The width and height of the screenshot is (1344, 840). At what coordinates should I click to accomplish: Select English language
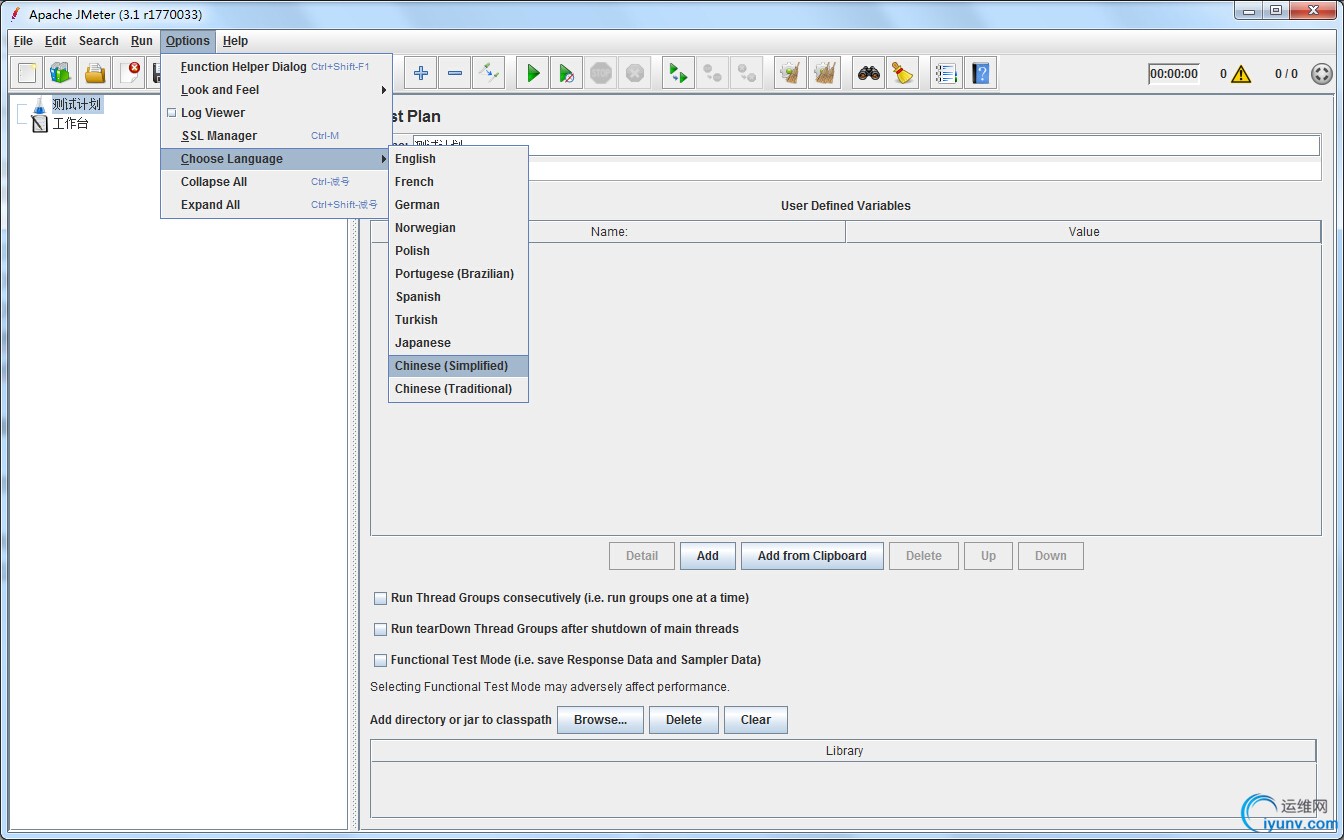click(x=458, y=159)
